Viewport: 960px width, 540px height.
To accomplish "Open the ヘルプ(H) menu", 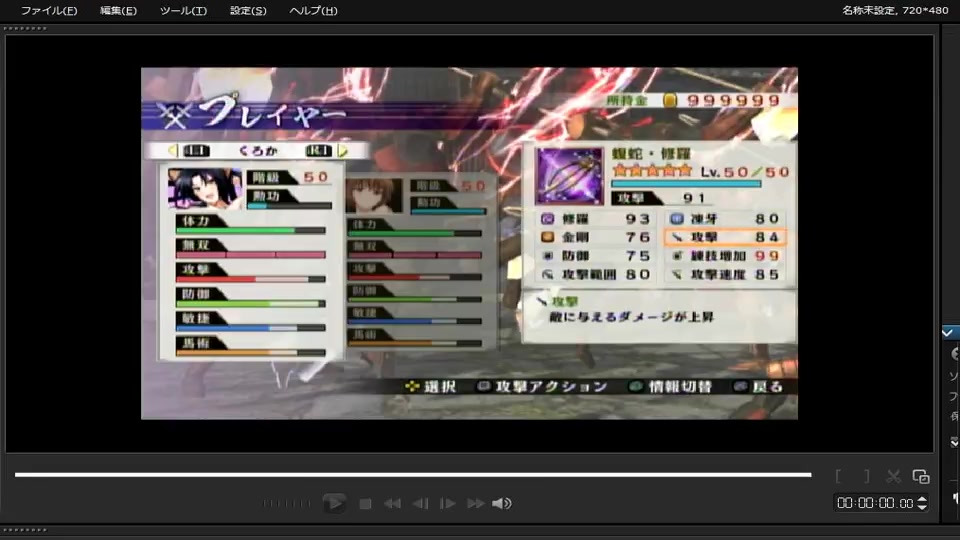I will pyautogui.click(x=313, y=10).
